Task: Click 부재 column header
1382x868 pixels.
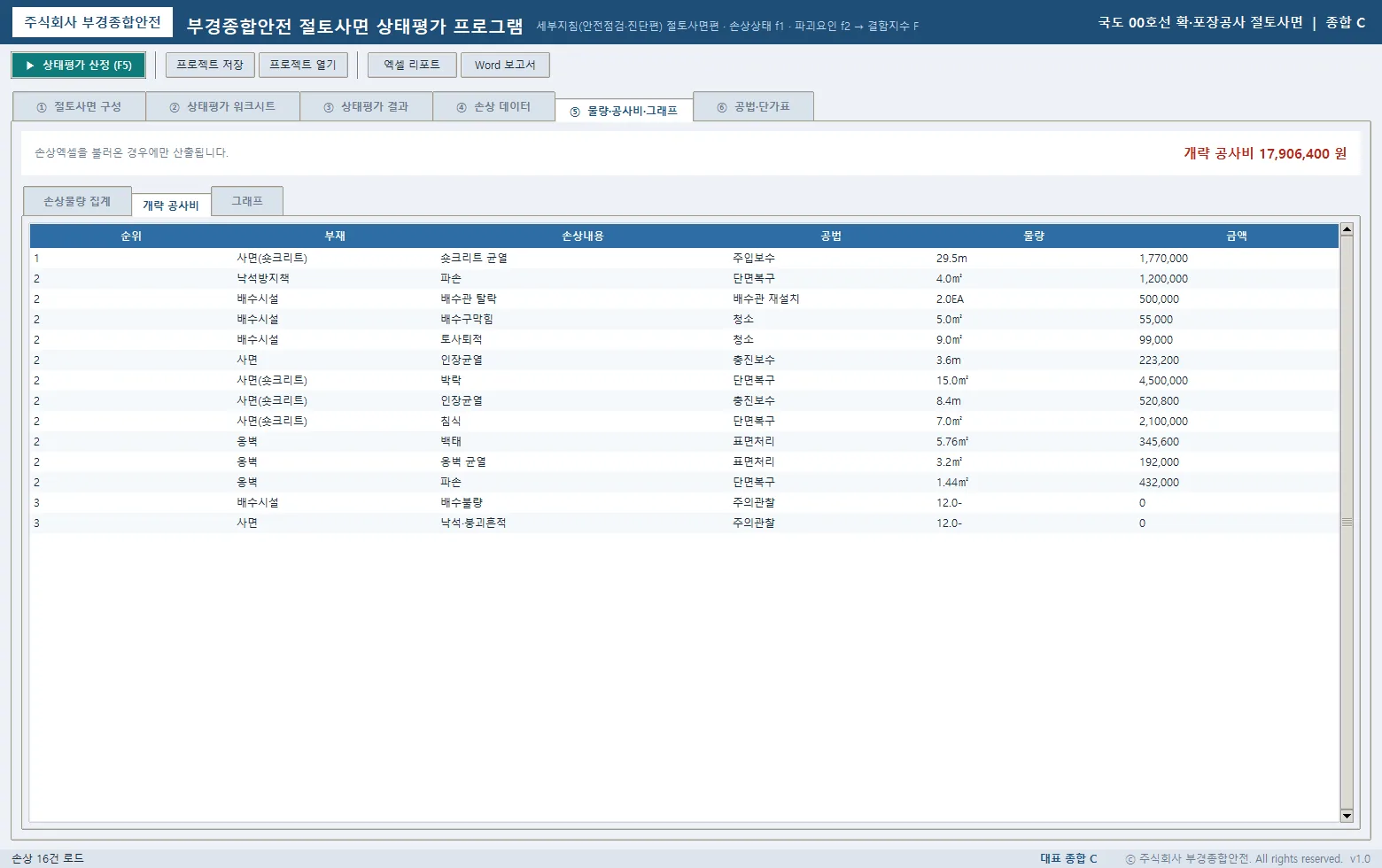Action: pos(335,236)
